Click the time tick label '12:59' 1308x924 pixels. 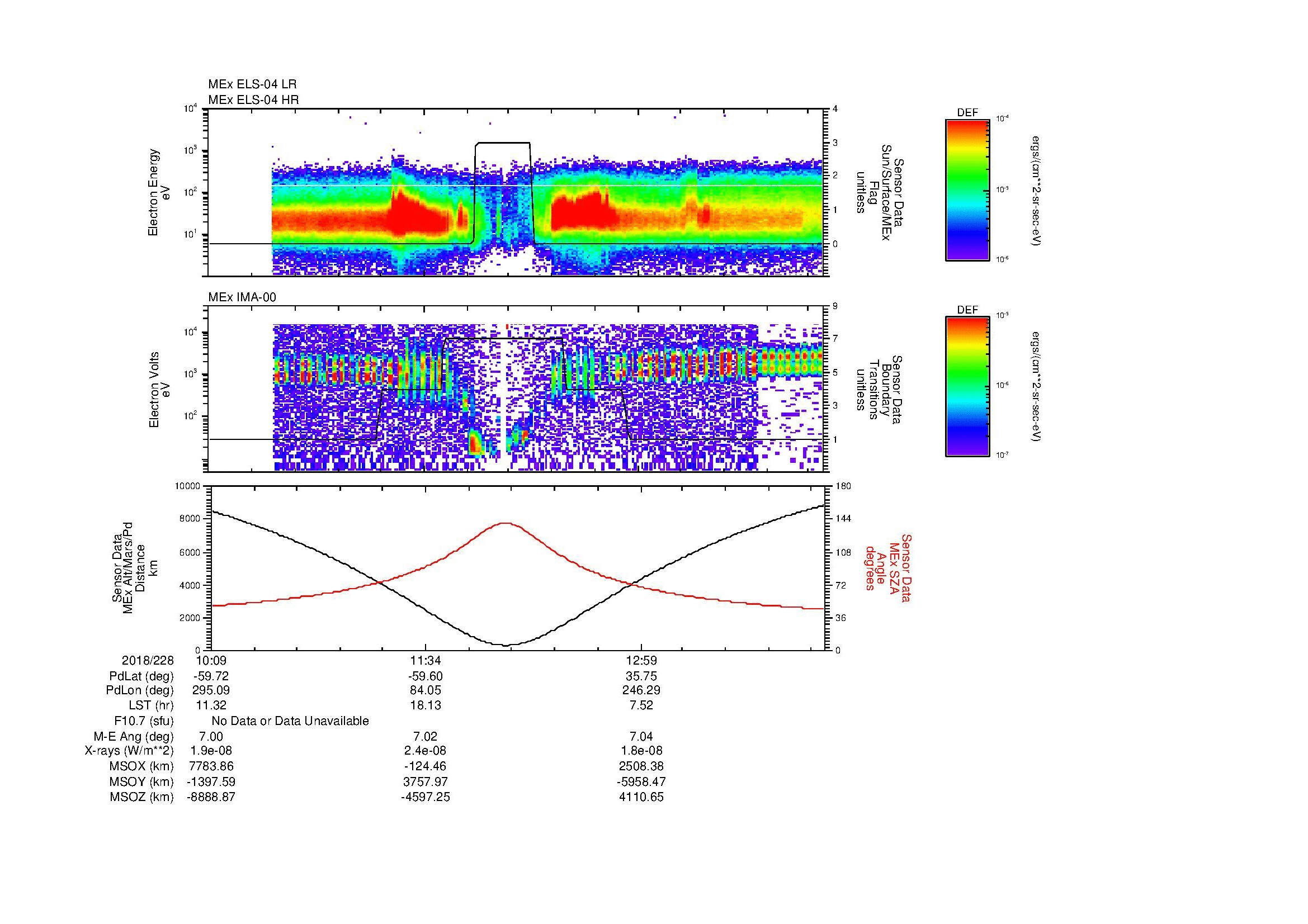pyautogui.click(x=641, y=660)
